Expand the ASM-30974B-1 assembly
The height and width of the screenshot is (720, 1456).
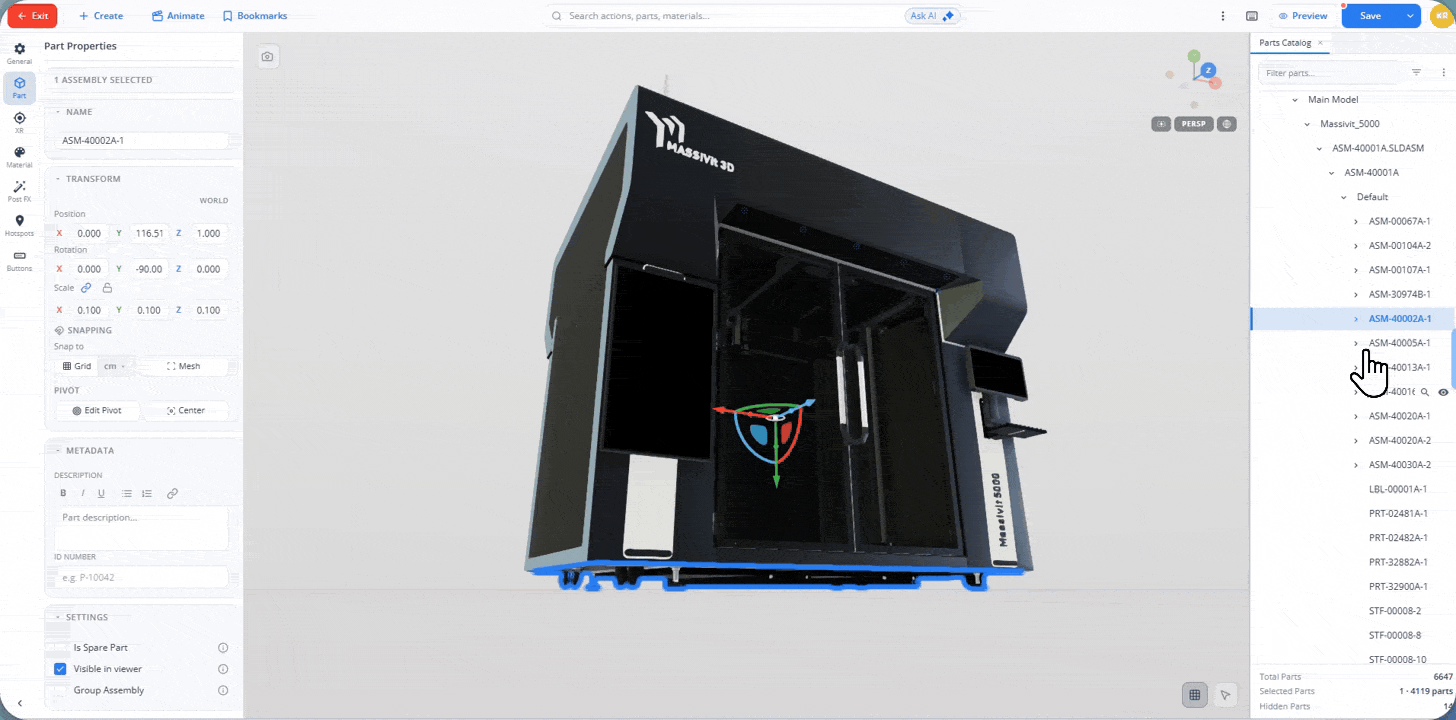click(1356, 294)
